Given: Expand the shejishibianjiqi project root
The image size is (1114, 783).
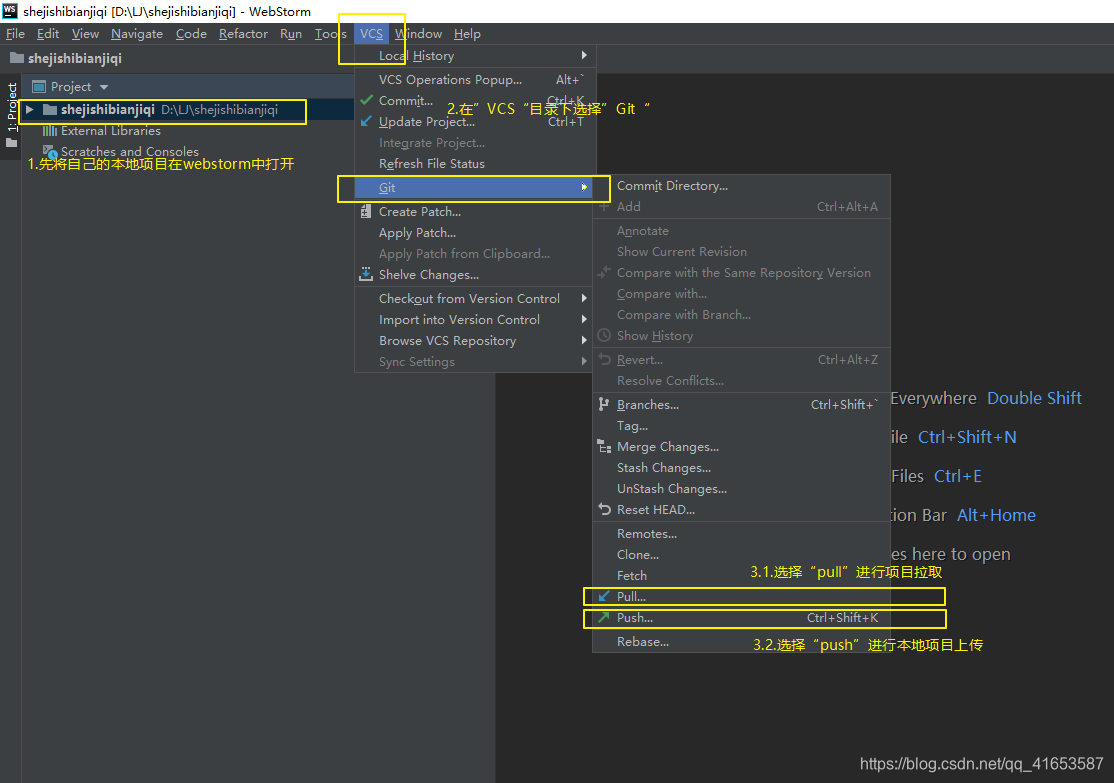Looking at the screenshot, I should click(x=30, y=109).
